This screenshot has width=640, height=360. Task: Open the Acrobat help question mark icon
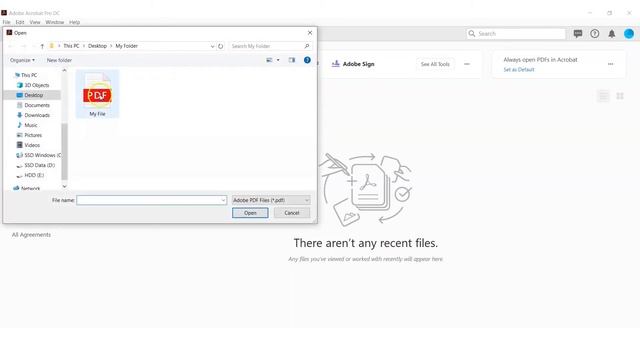click(595, 33)
